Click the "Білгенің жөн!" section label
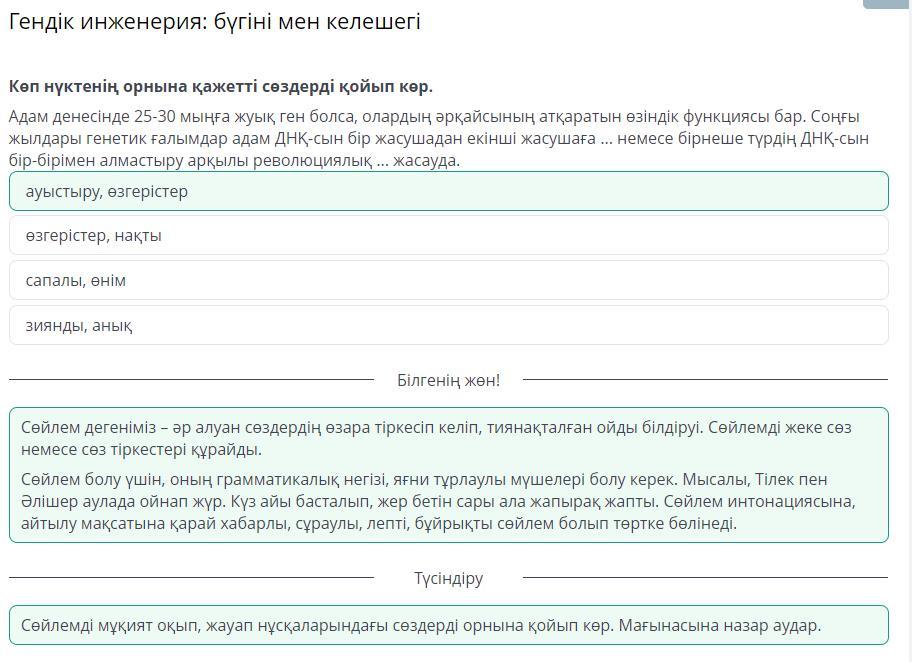The width and height of the screenshot is (912, 662). click(x=448, y=380)
